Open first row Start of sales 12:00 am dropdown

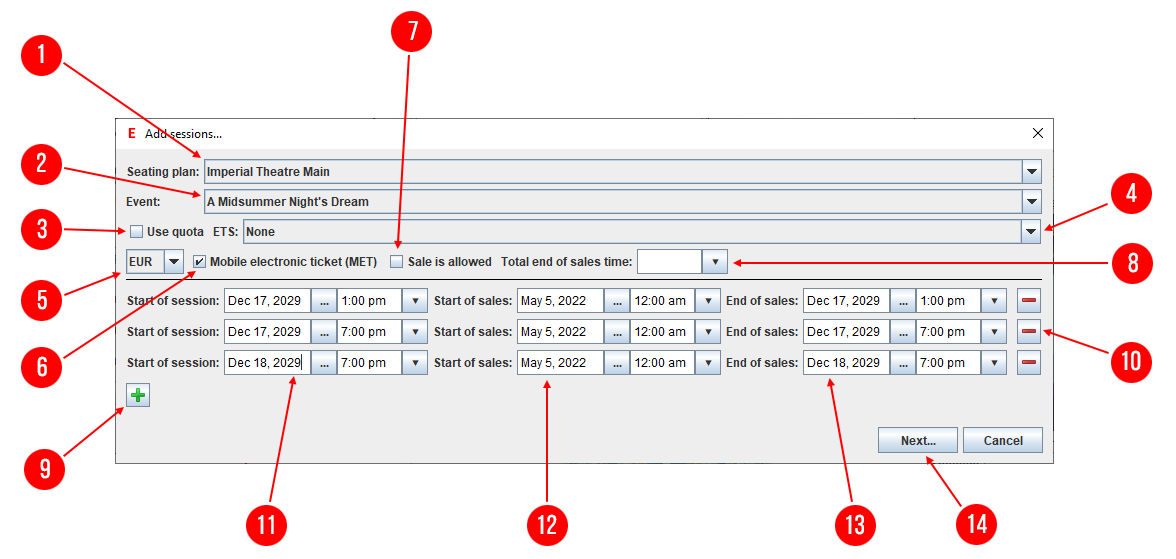708,301
